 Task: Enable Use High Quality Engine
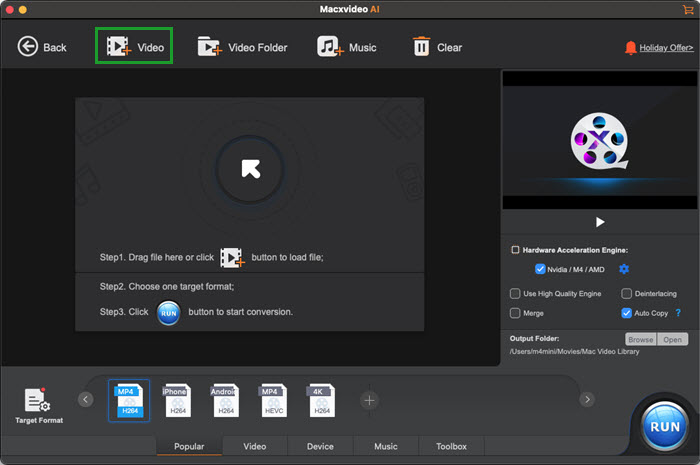[515, 294]
